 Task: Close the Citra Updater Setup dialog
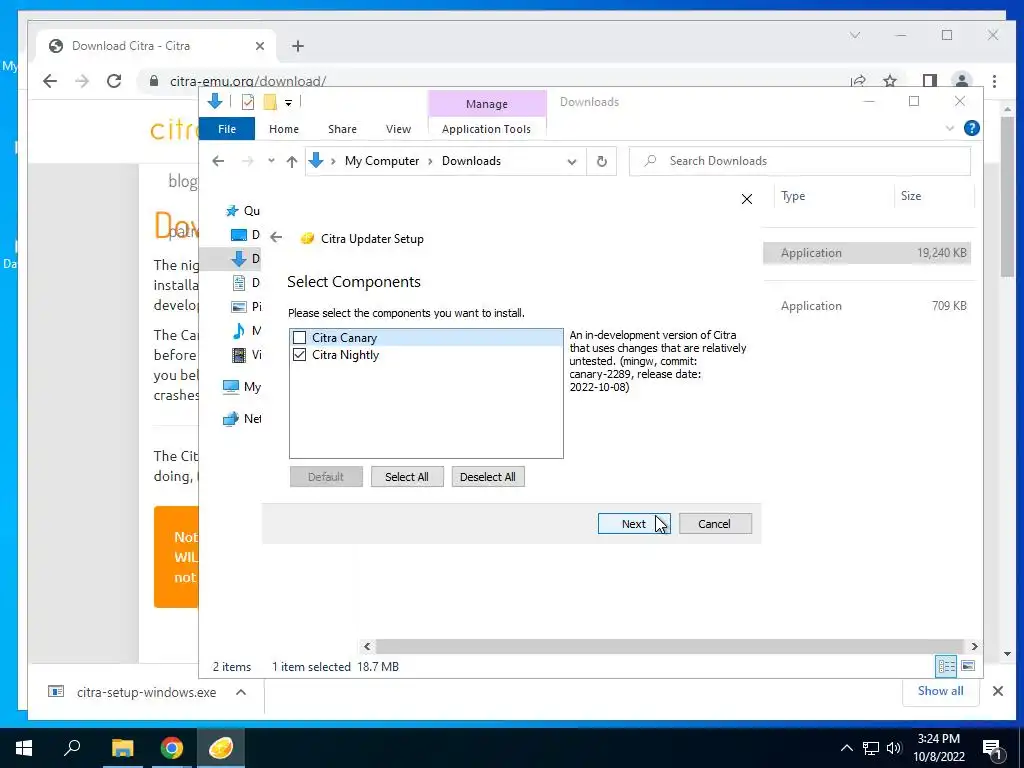(746, 199)
